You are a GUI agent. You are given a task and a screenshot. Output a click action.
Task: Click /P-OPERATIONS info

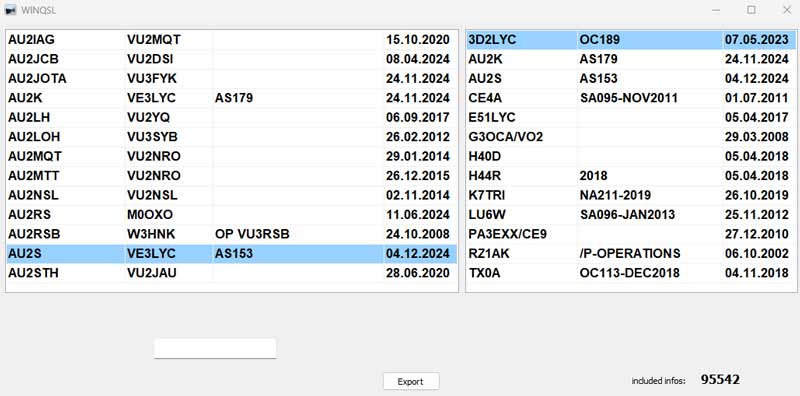click(x=630, y=253)
